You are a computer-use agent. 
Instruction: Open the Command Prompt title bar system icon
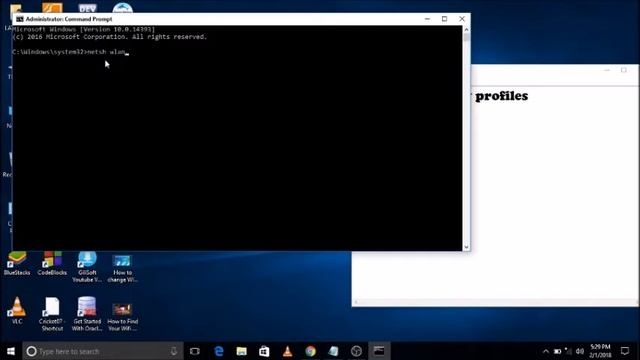(x=20, y=19)
